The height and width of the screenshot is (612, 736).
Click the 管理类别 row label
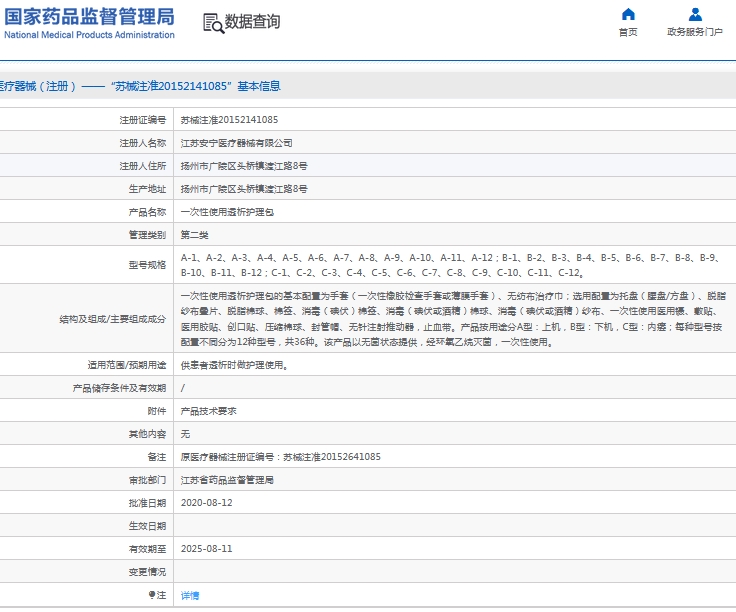pos(147,235)
